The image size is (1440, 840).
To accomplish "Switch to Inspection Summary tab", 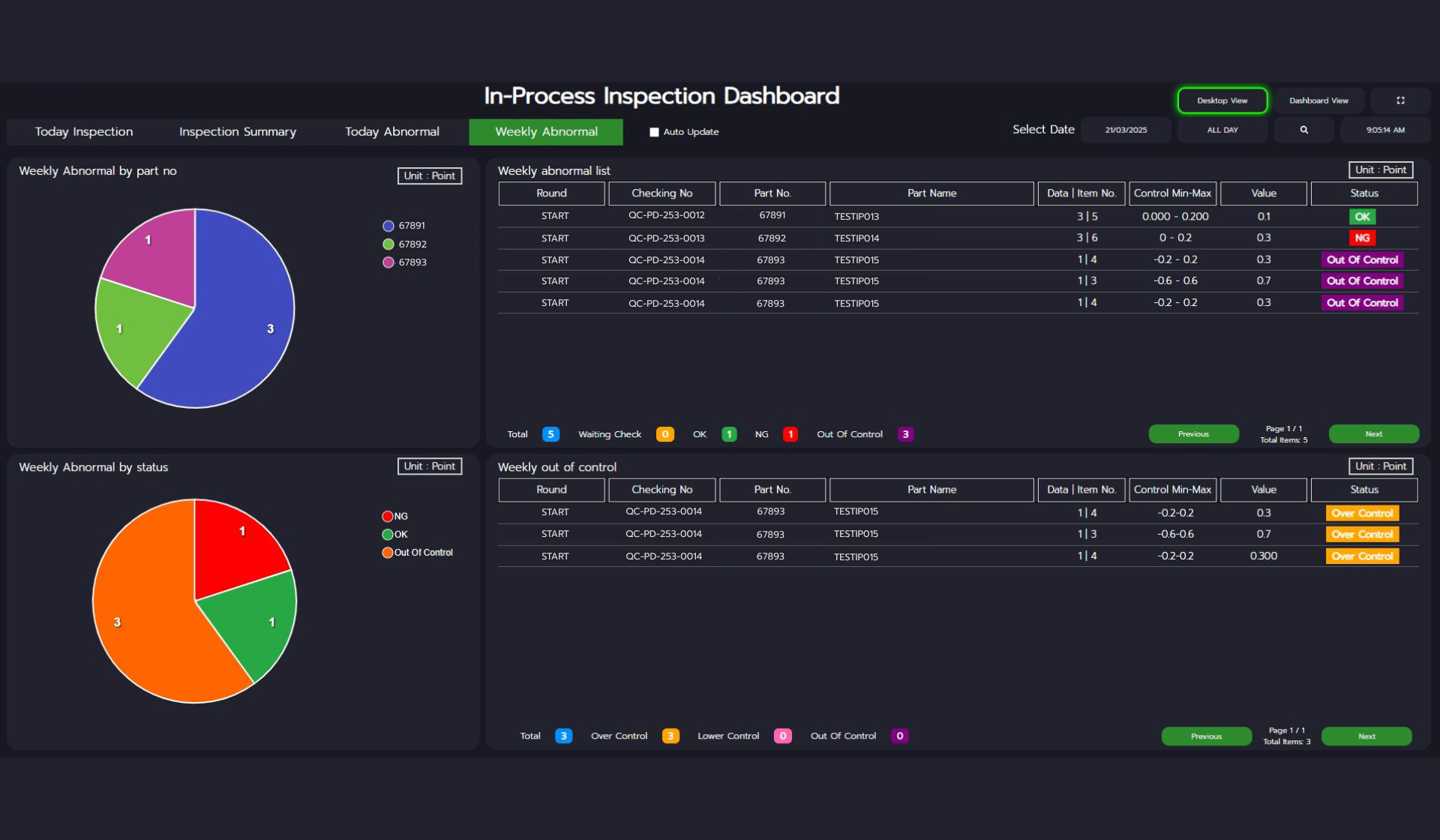I will pyautogui.click(x=237, y=132).
